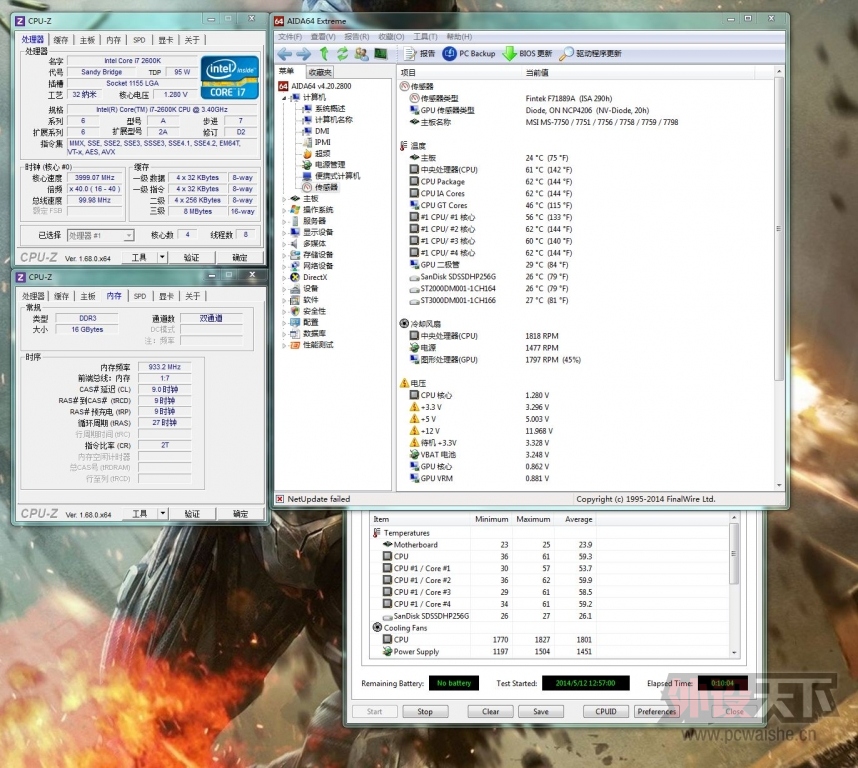Open 查看(V) menu in AIDA64

[x=323, y=37]
